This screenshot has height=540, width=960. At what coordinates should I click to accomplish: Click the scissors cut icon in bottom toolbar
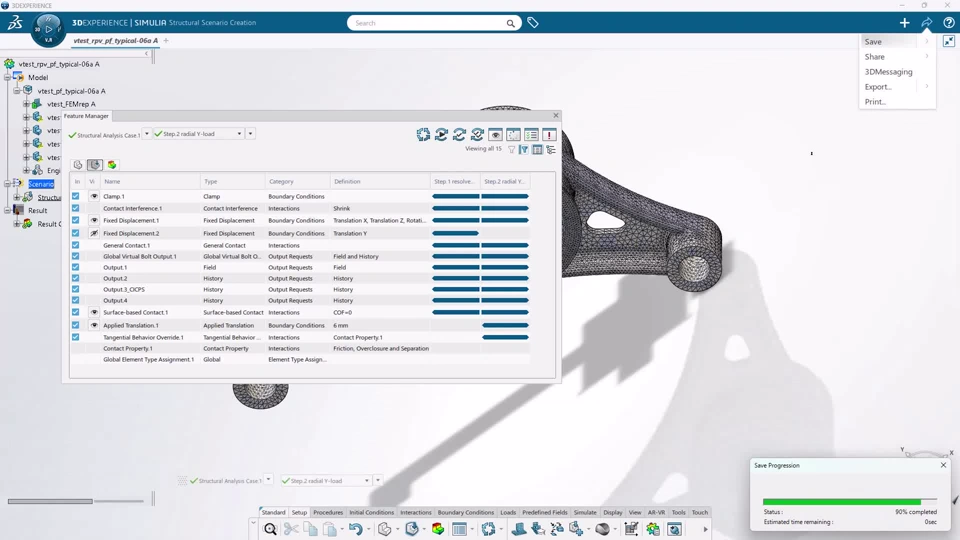pyautogui.click(x=291, y=529)
